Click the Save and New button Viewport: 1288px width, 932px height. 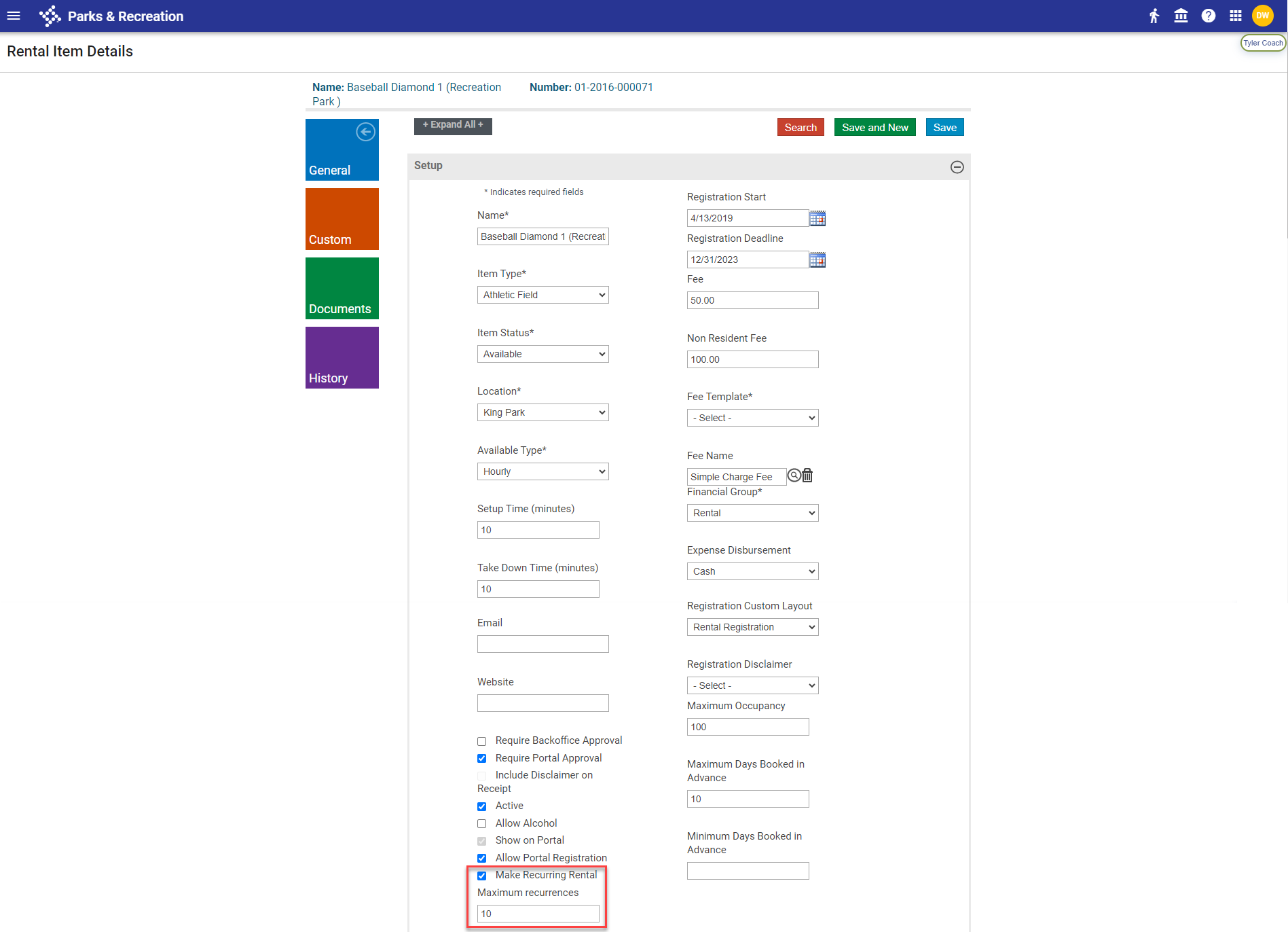[875, 128]
